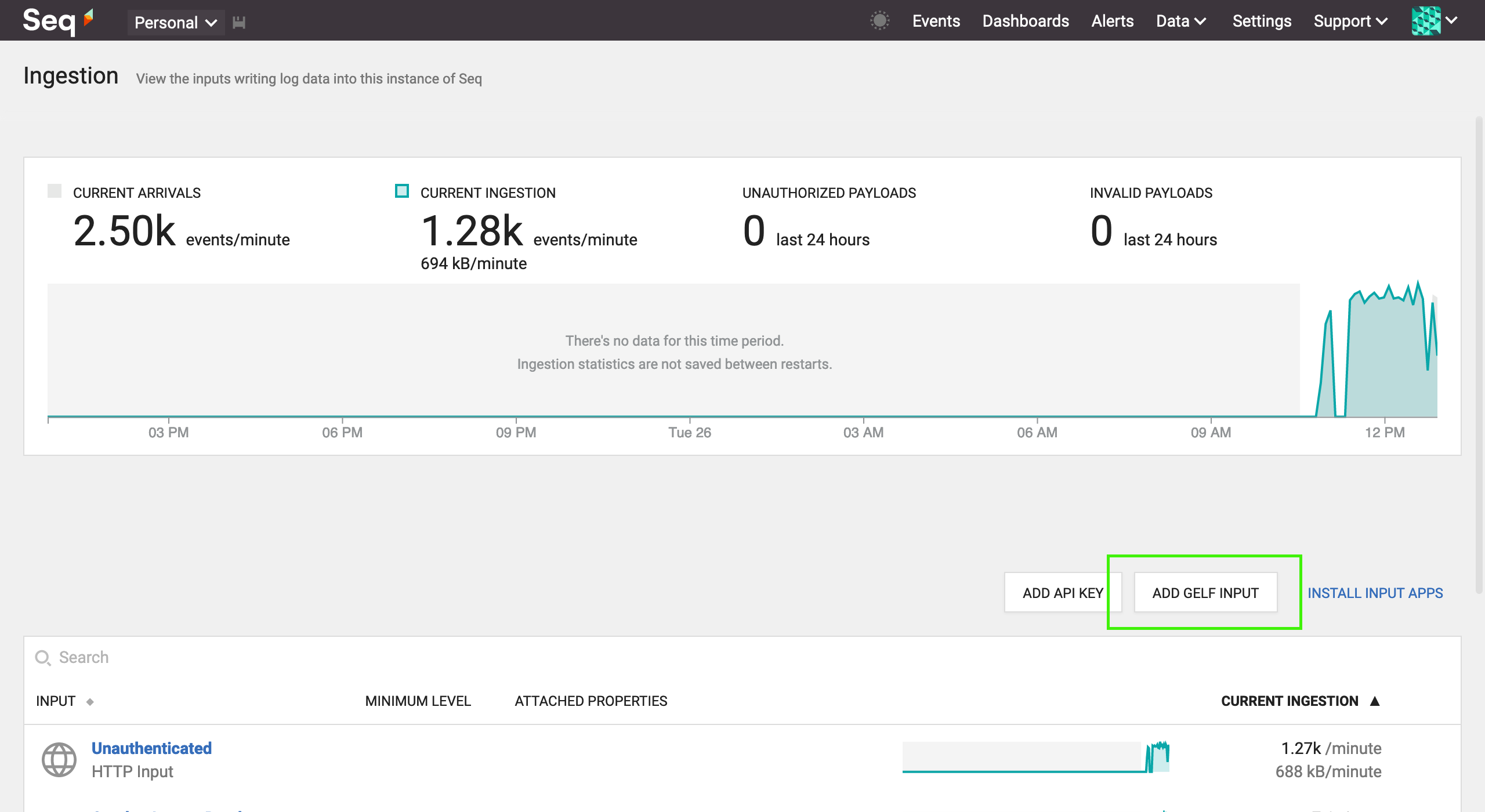Click the Input column sort diamond icon

tap(90, 702)
